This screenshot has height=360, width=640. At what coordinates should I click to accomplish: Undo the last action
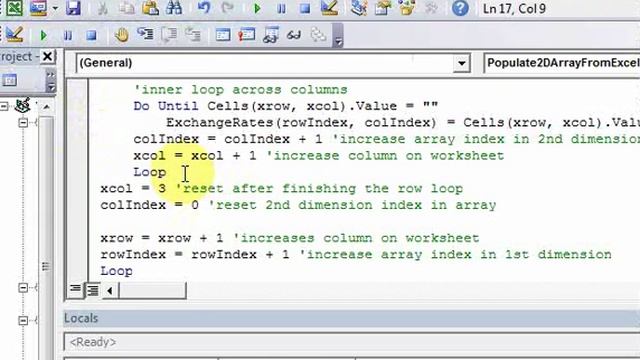click(204, 8)
